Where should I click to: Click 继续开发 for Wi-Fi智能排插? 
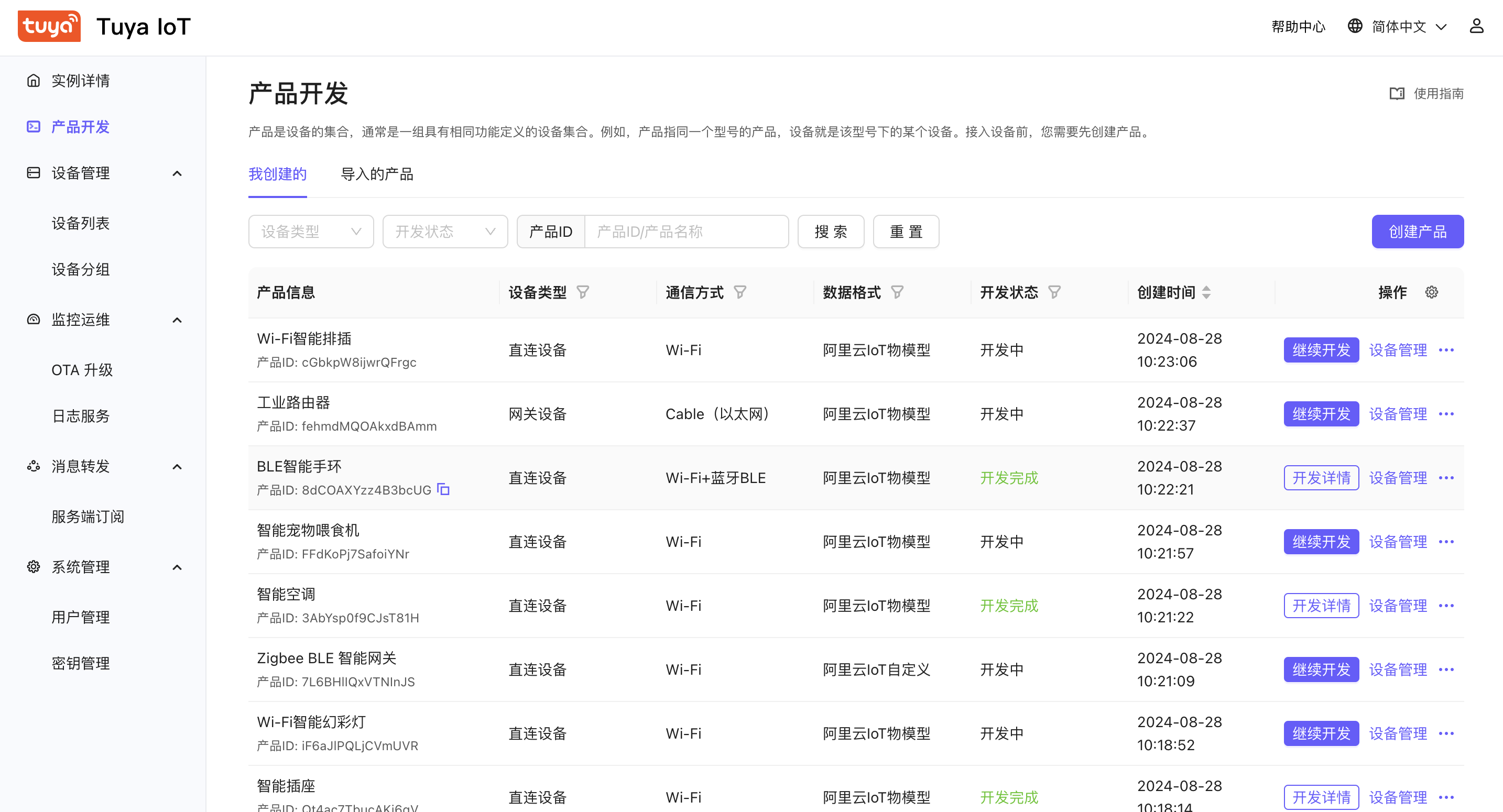coord(1321,350)
